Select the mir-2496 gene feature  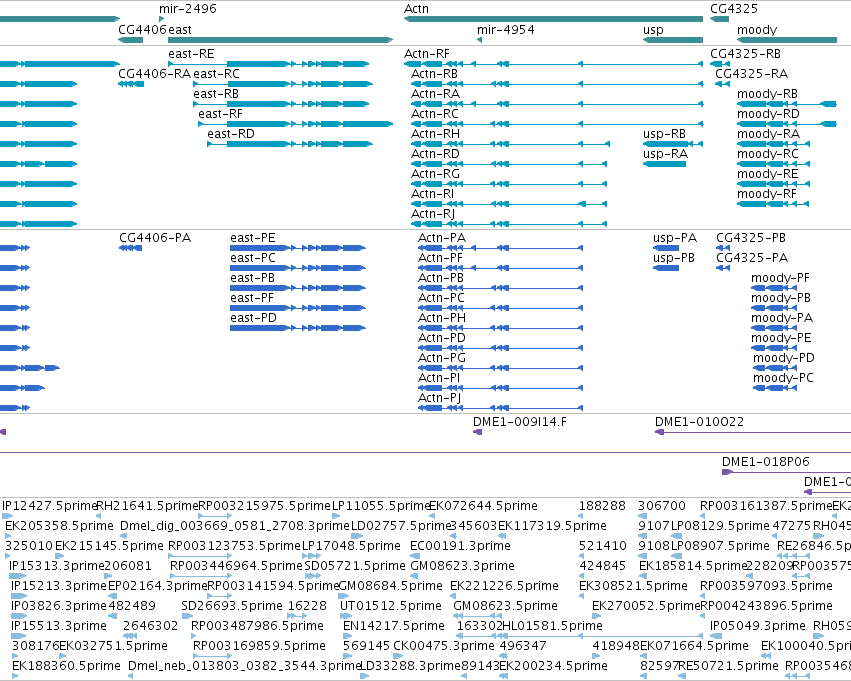pos(162,19)
